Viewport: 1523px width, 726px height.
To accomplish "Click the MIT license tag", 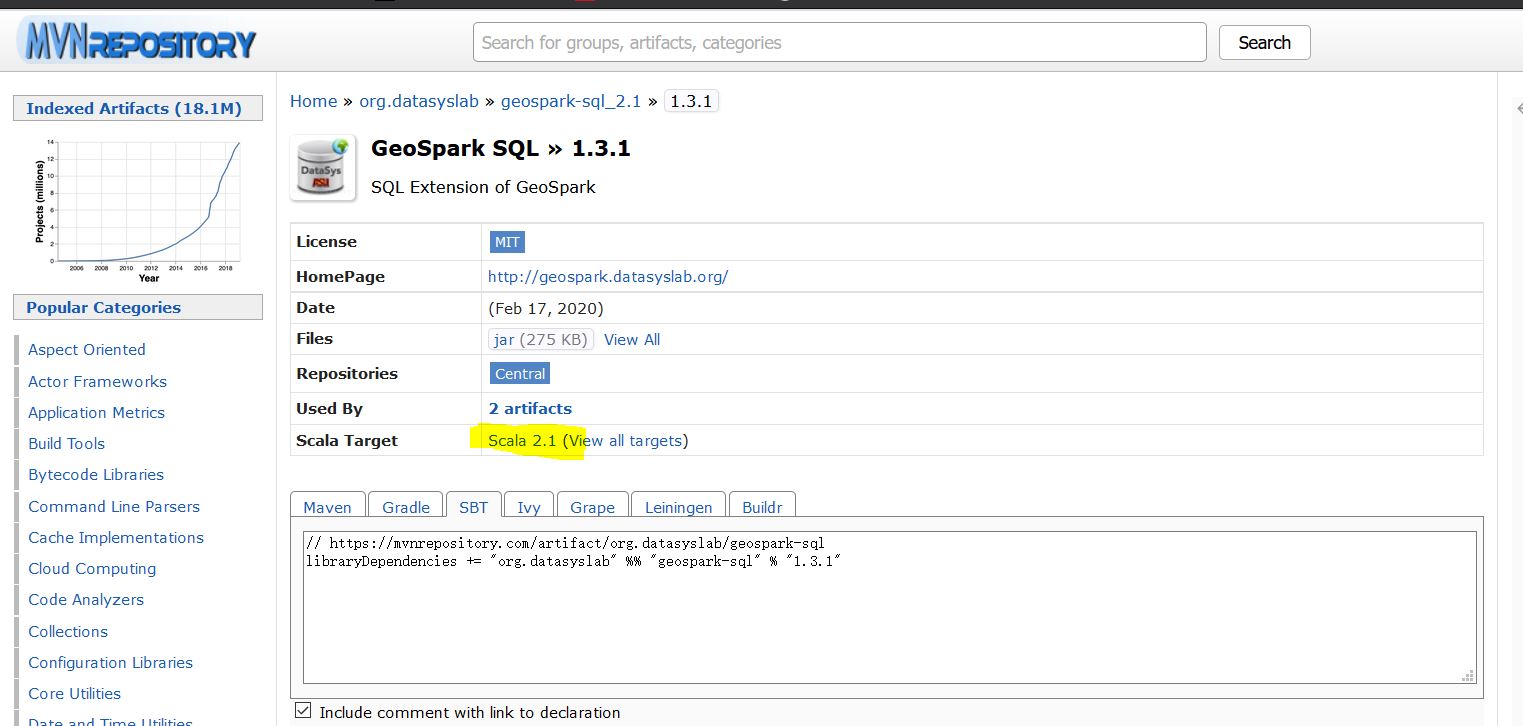I will 507,241.
